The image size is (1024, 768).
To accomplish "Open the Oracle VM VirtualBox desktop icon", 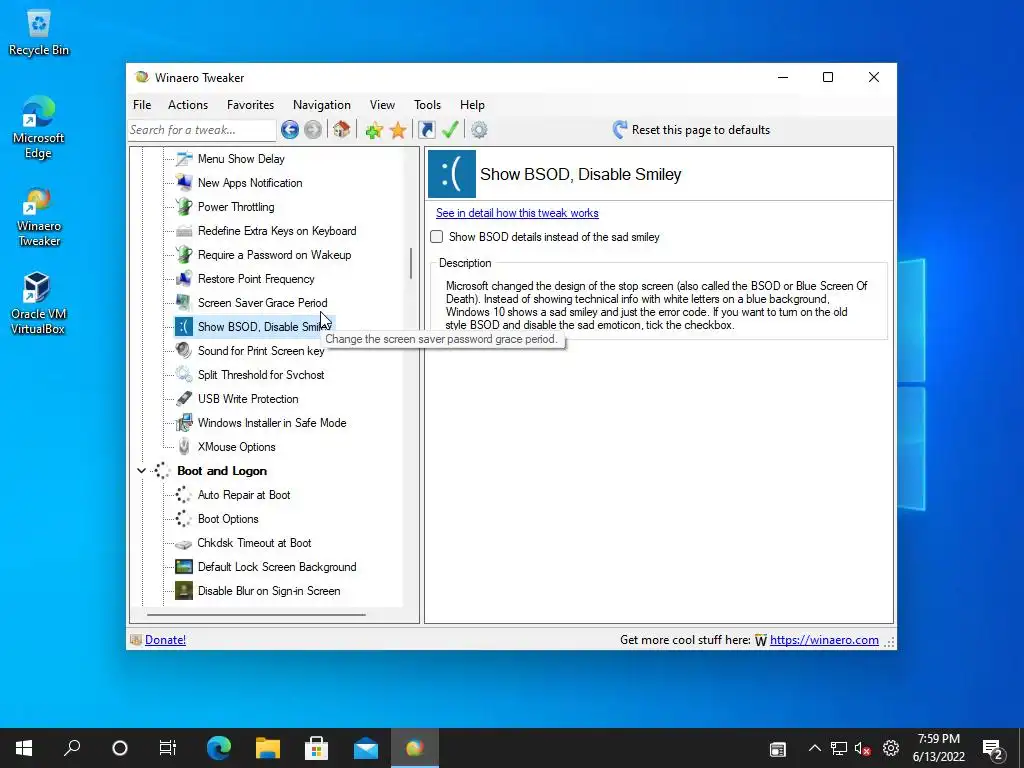I will tap(38, 304).
